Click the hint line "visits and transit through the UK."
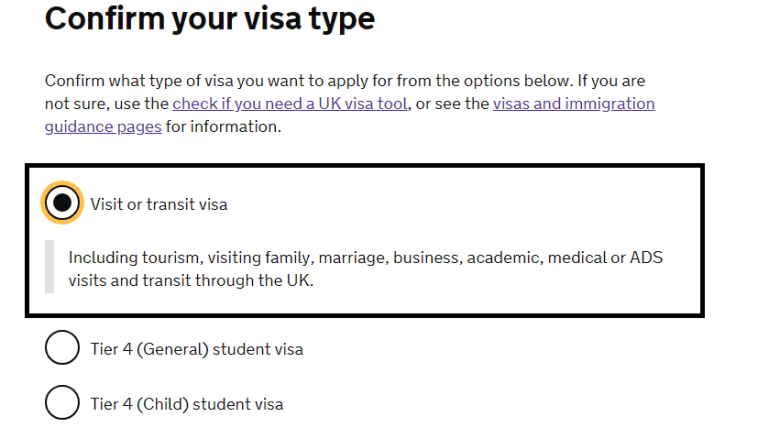The image size is (780, 428). pyautogui.click(x=191, y=281)
